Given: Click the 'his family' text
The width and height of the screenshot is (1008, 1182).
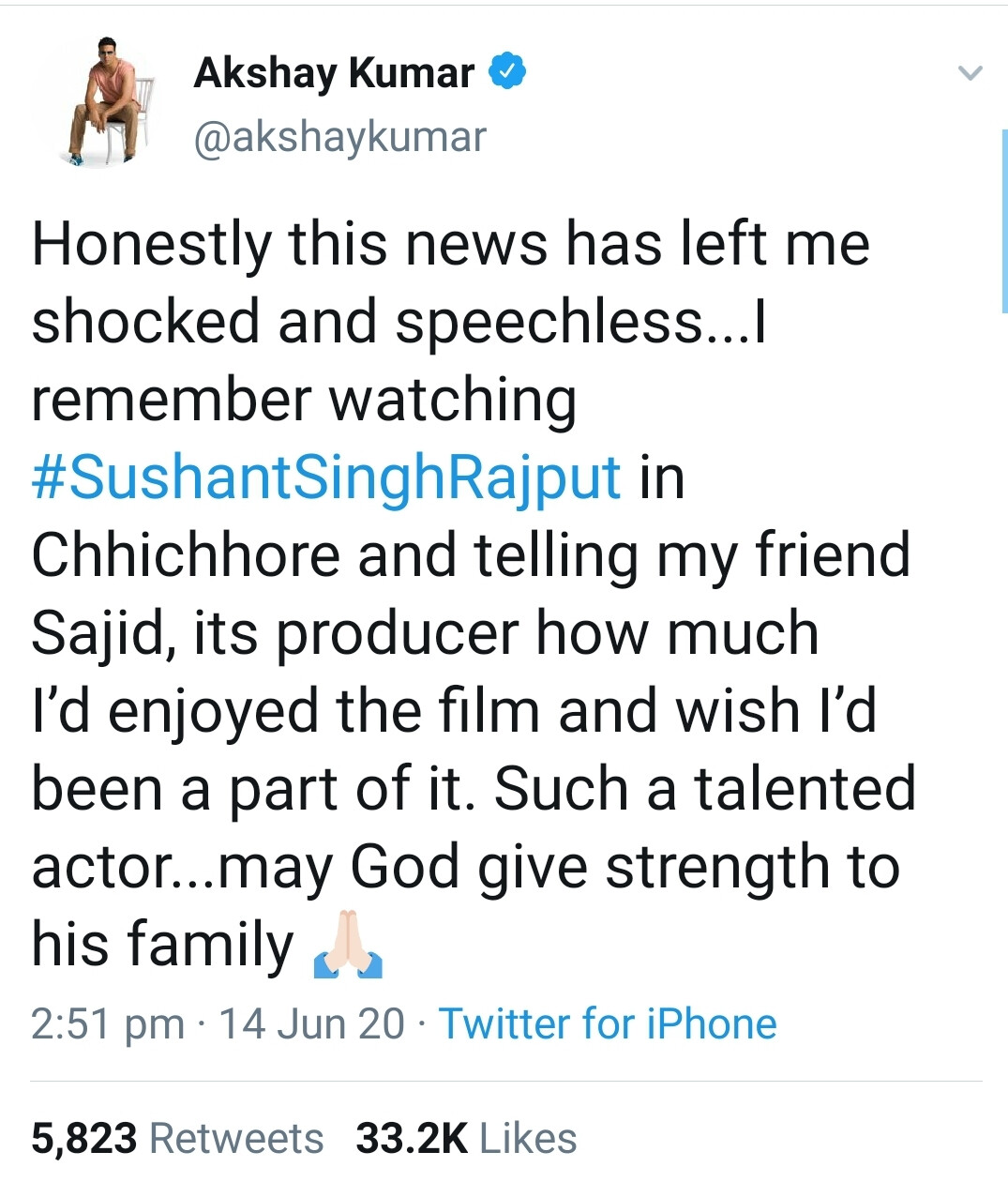Looking at the screenshot, I should coord(162,944).
